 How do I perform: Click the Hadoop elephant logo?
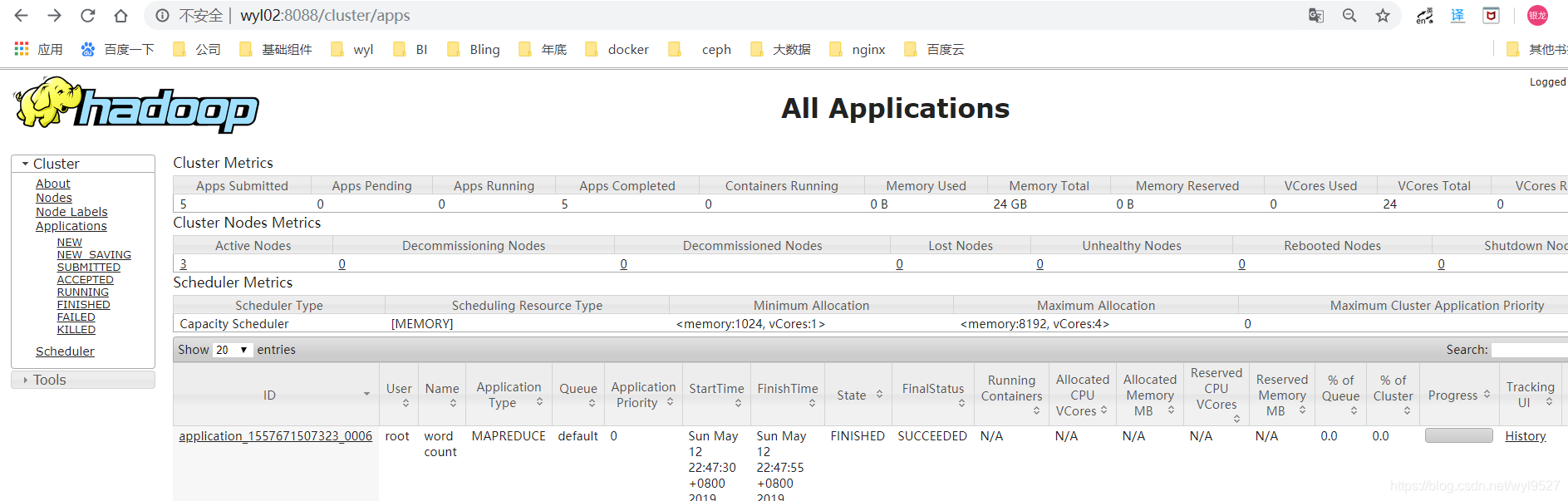point(137,106)
